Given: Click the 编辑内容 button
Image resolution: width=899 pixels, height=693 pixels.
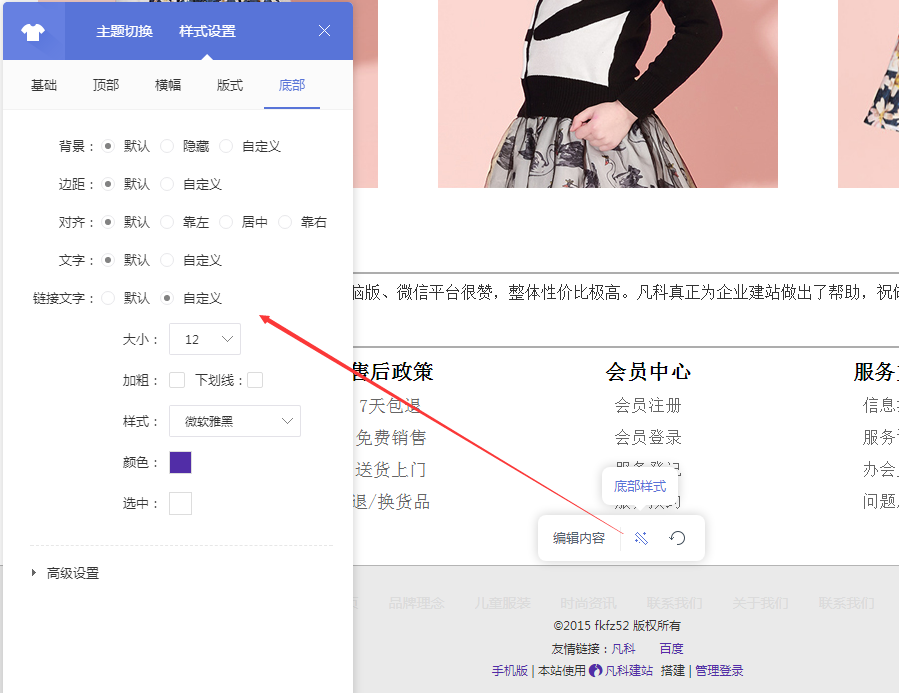Looking at the screenshot, I should pos(580,537).
